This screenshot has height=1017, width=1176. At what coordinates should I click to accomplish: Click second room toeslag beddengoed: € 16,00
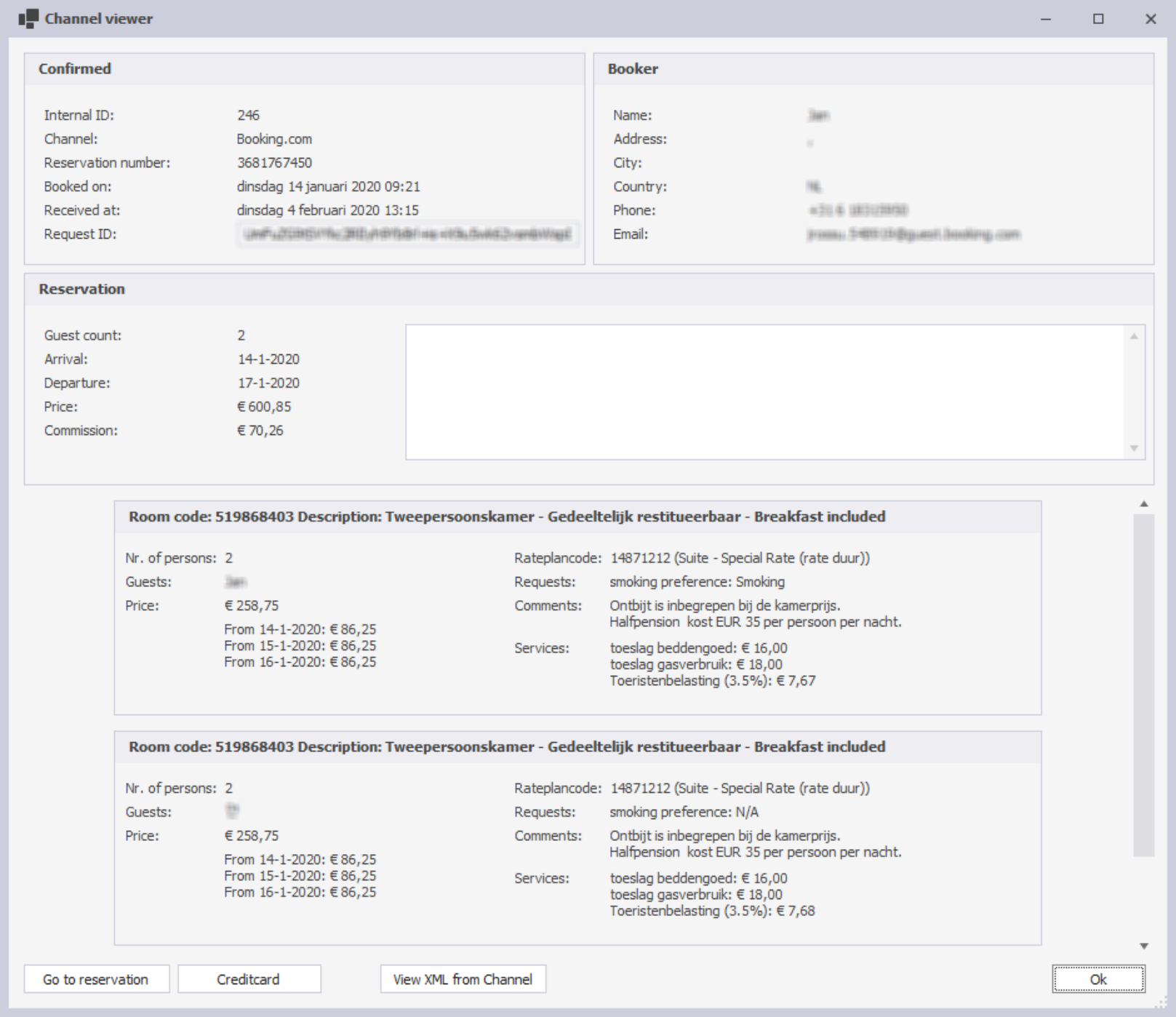click(698, 878)
